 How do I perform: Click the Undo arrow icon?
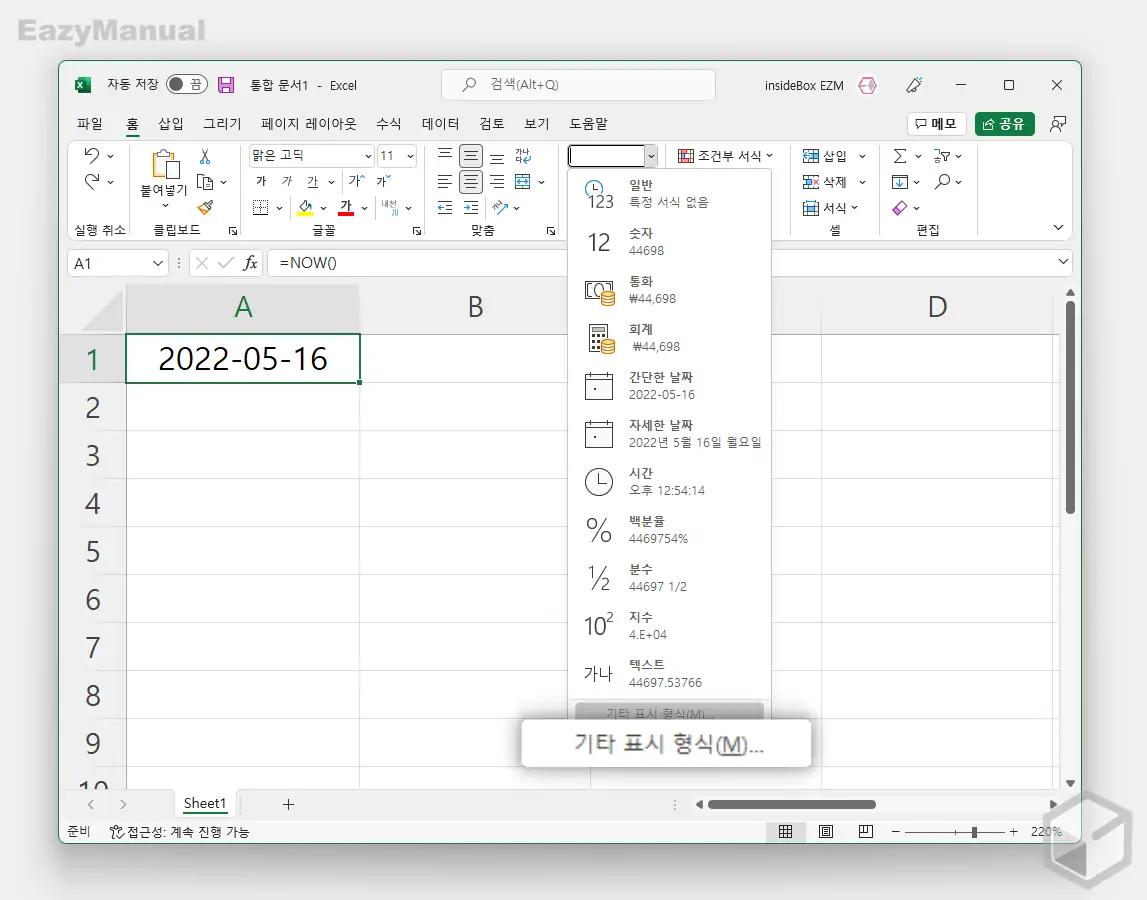(x=92, y=156)
